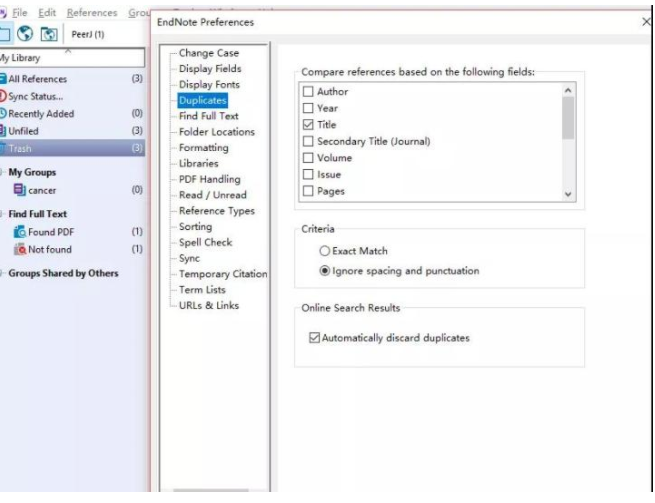Click the cancer group icon

20,190
